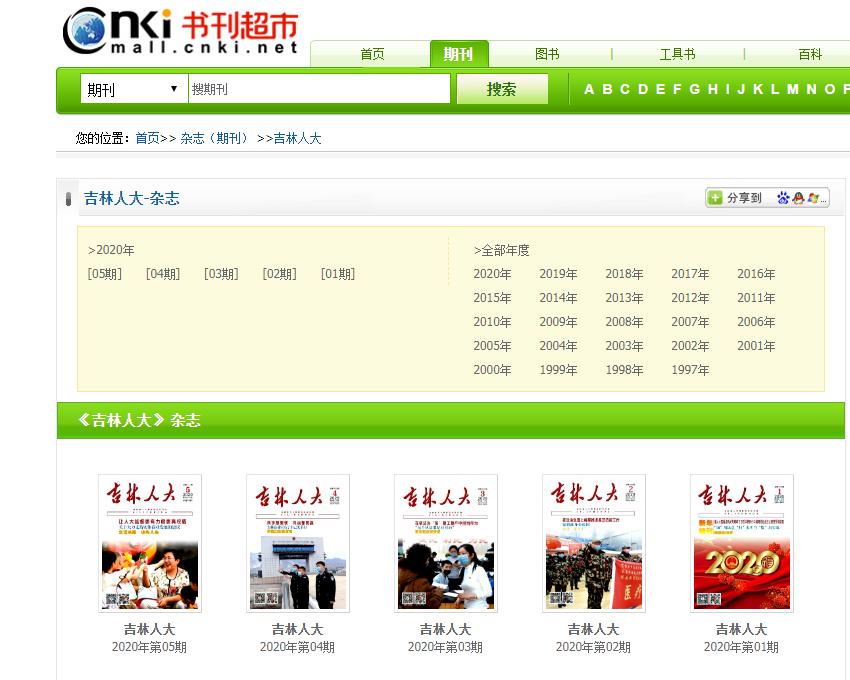Select the 2000年 year link
The height and width of the screenshot is (680, 850).
[x=492, y=370]
